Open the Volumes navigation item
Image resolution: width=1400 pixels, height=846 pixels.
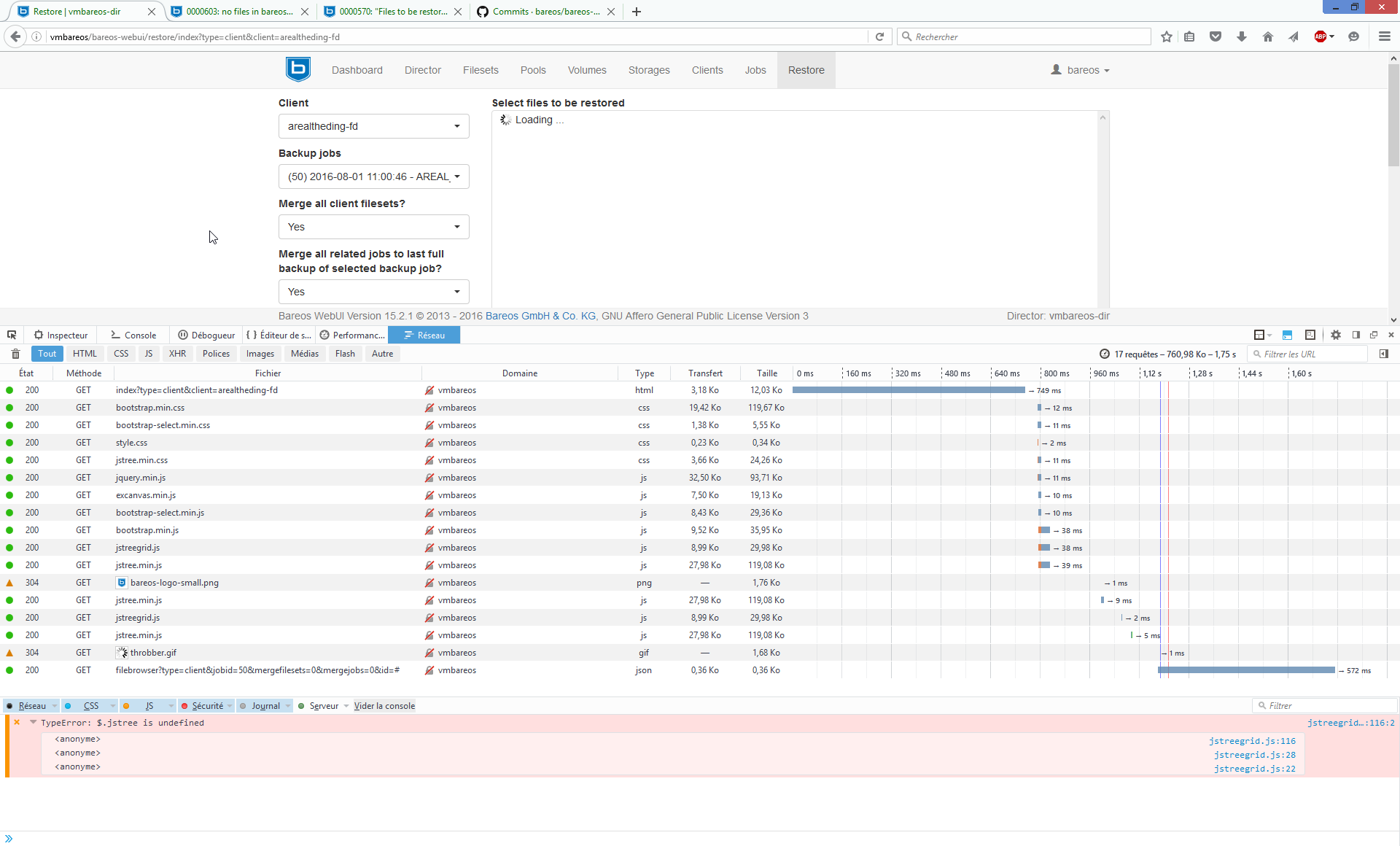pos(586,70)
